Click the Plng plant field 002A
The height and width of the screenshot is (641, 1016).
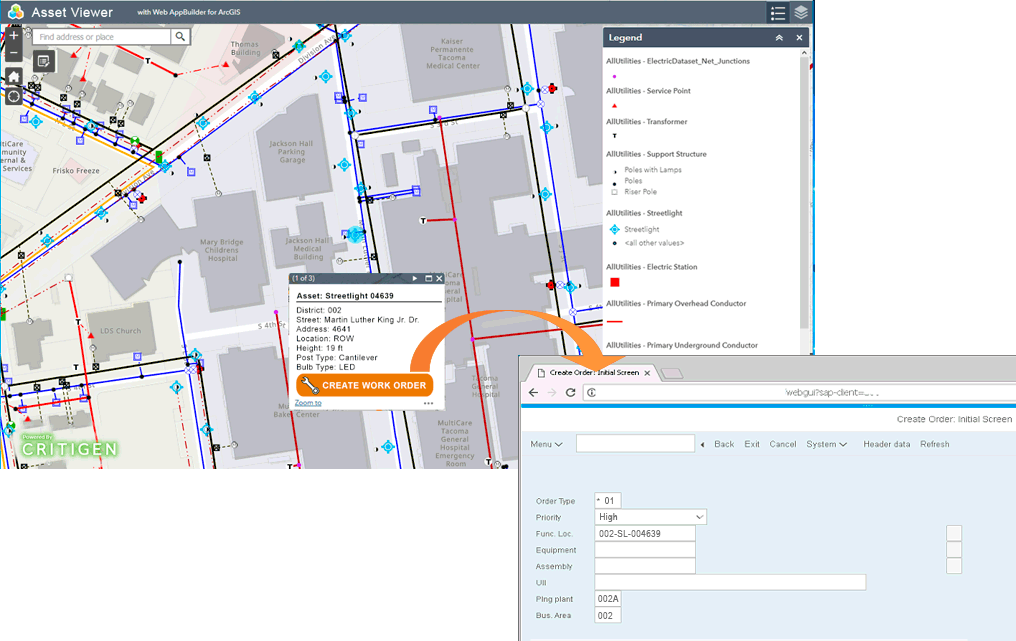608,598
